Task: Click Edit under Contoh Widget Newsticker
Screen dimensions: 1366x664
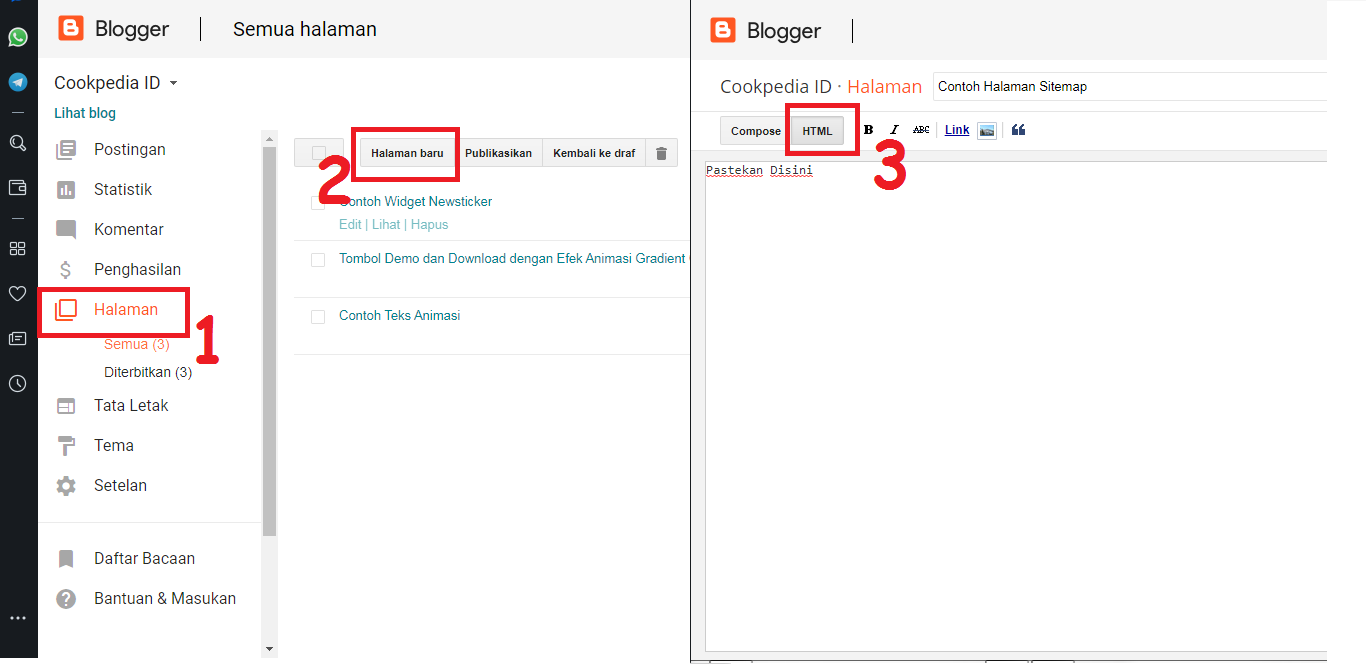Action: pyautogui.click(x=350, y=225)
